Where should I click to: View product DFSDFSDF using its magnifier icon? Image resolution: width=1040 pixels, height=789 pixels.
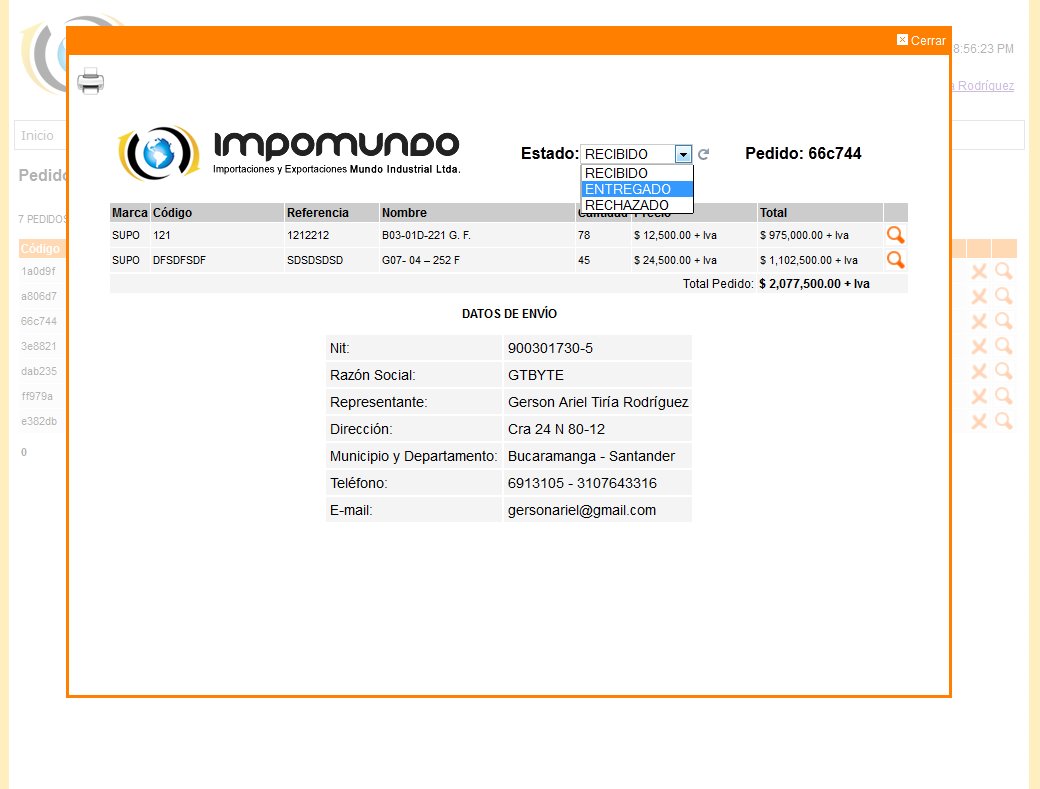[895, 260]
